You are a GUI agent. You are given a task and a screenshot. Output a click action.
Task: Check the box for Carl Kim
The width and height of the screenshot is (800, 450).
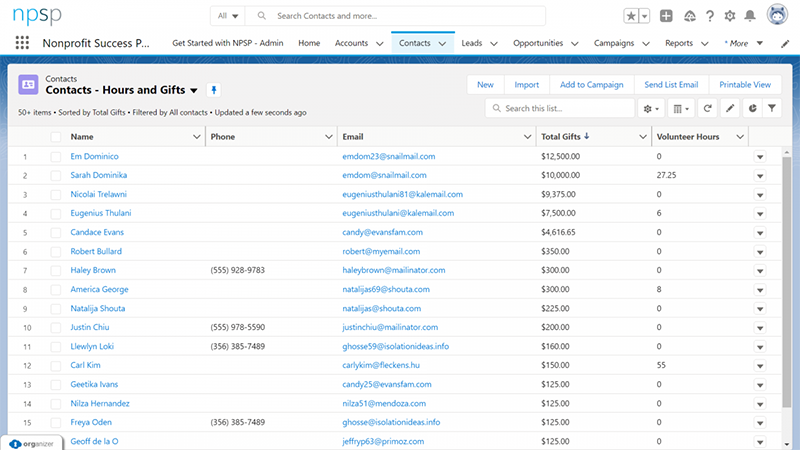[x=56, y=366]
